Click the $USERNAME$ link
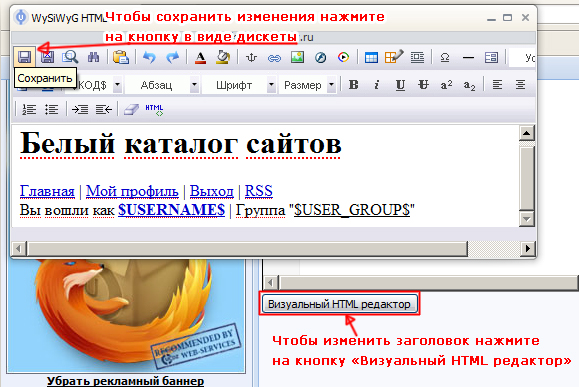Screen dimensions: 579x387 point(172,210)
